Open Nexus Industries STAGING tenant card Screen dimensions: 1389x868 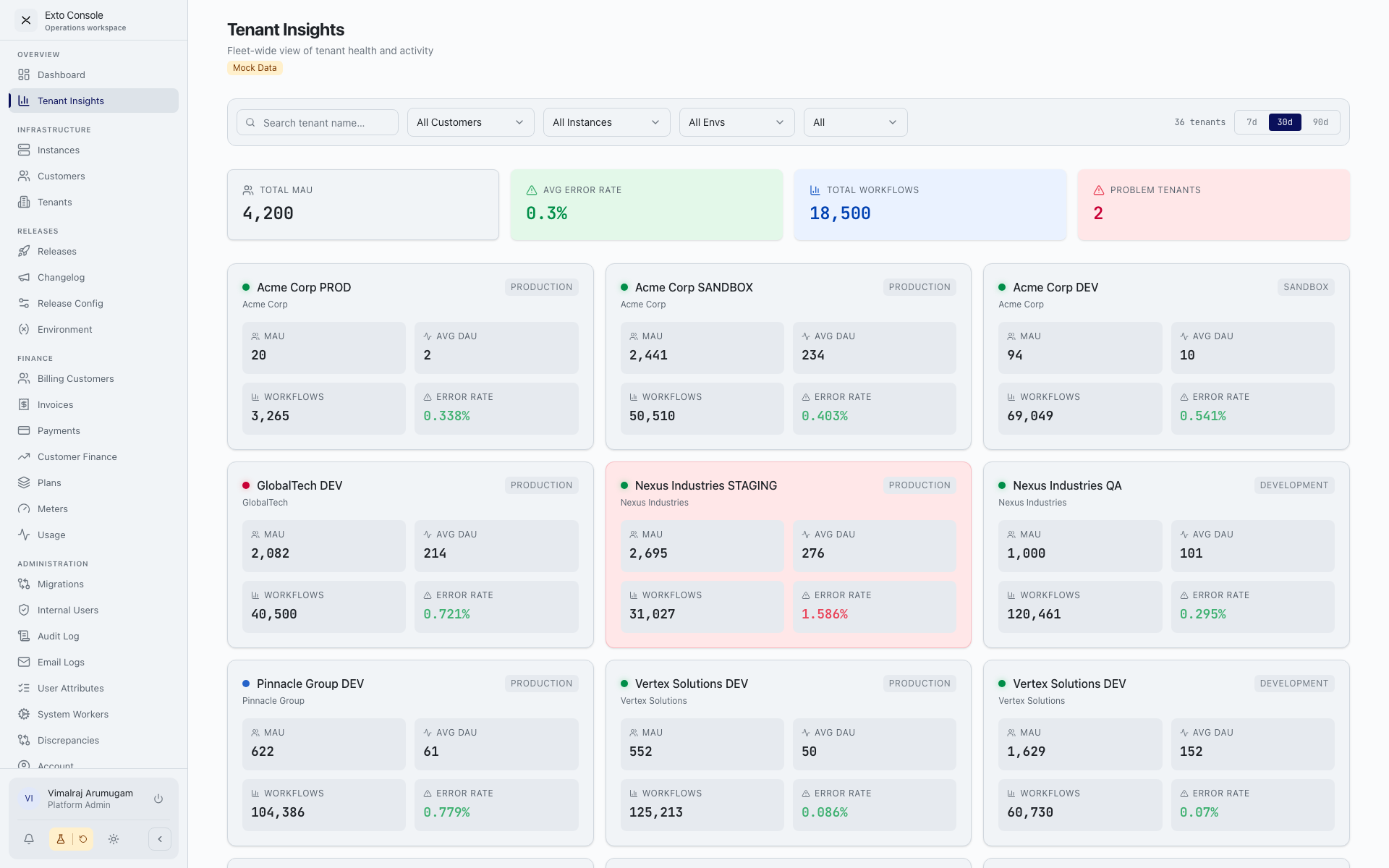coord(789,555)
